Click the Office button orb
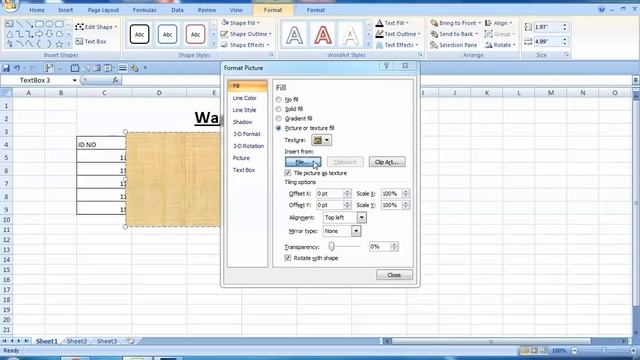Screen dimensions: 640x360 coord(10,4)
